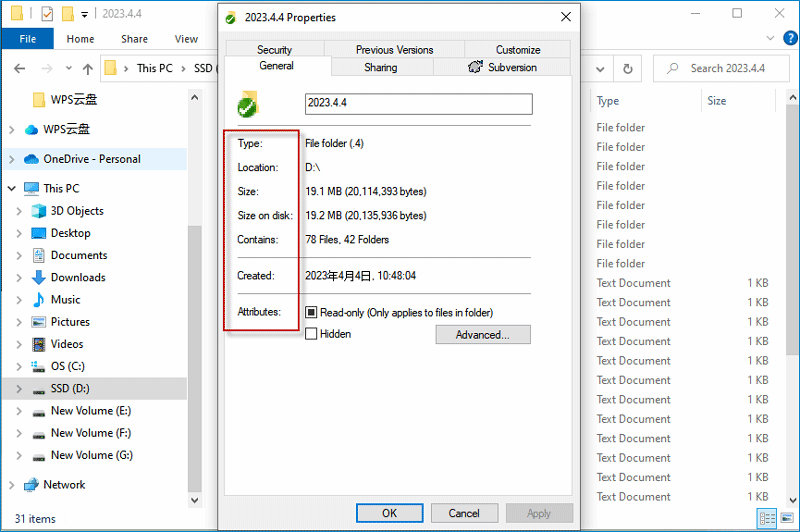Click the Advanced... button
The image size is (800, 532).
pos(483,335)
